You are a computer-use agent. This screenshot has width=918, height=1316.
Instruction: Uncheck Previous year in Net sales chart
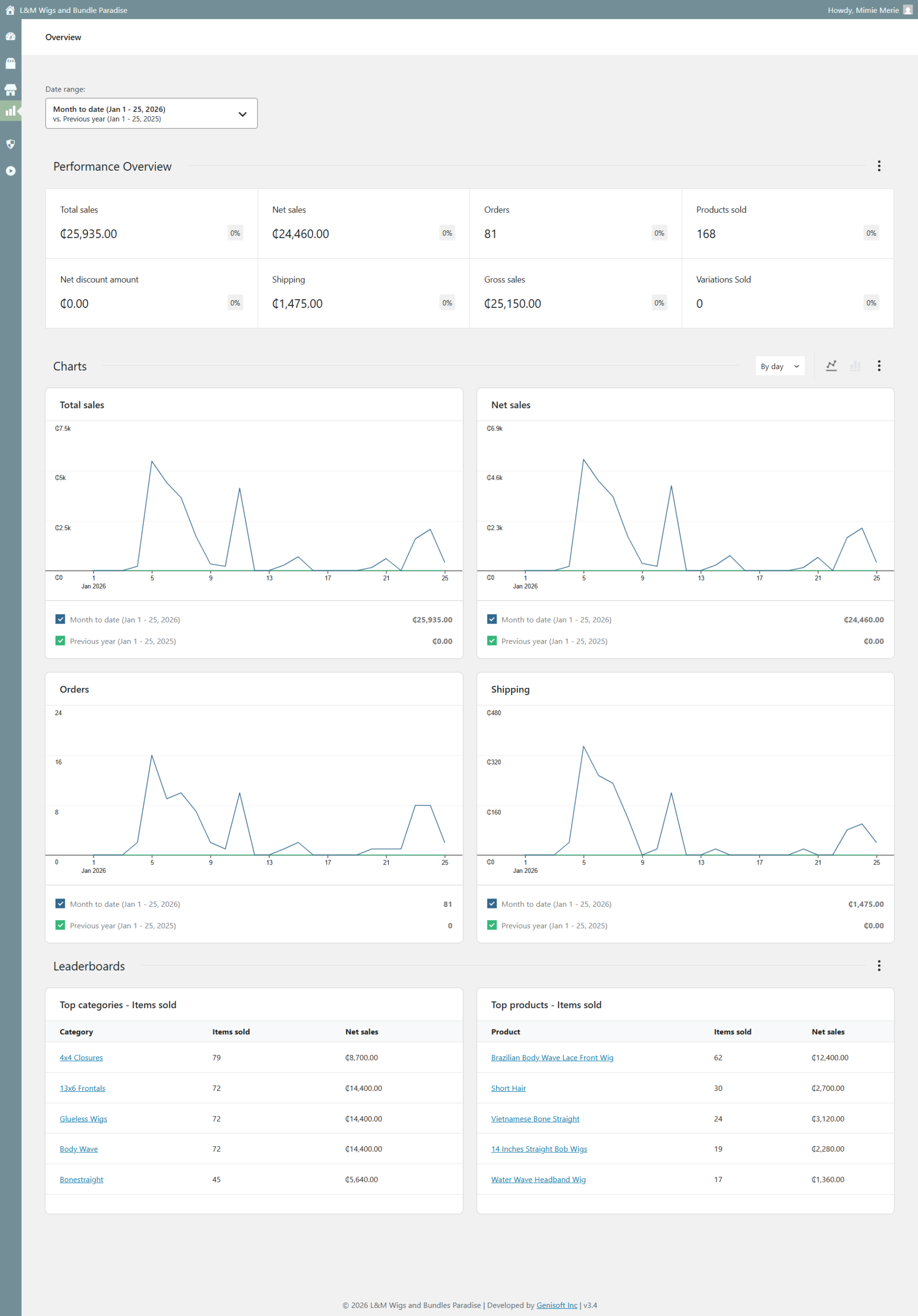pyautogui.click(x=491, y=641)
